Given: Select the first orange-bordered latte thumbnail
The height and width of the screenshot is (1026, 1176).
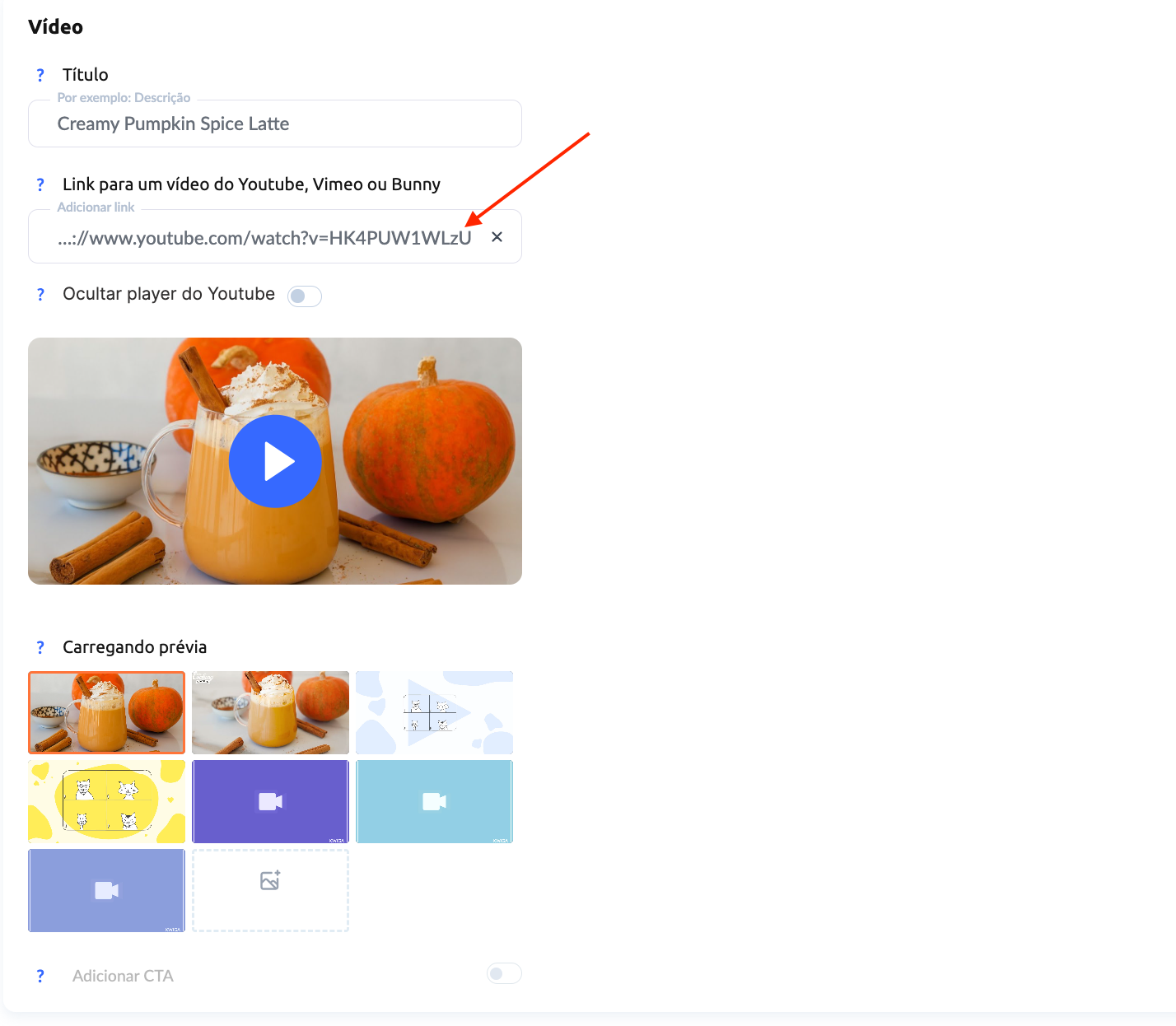Looking at the screenshot, I should [x=106, y=712].
